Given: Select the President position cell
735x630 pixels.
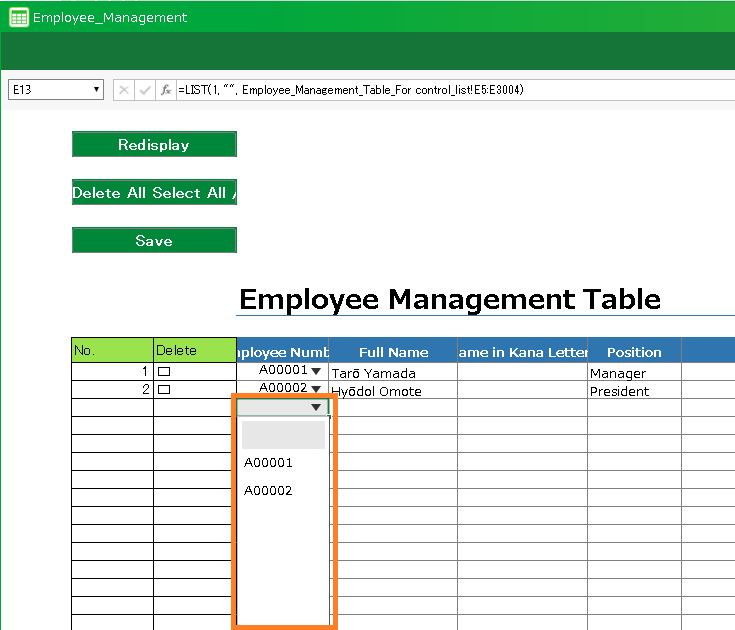Looking at the screenshot, I should tap(634, 391).
